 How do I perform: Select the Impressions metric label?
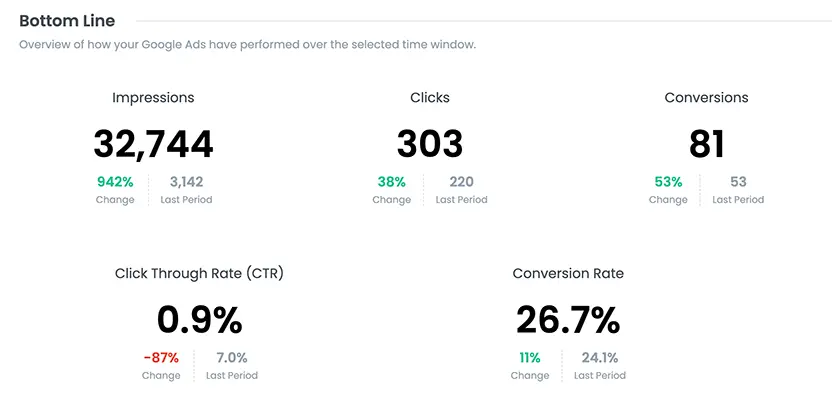pos(153,98)
